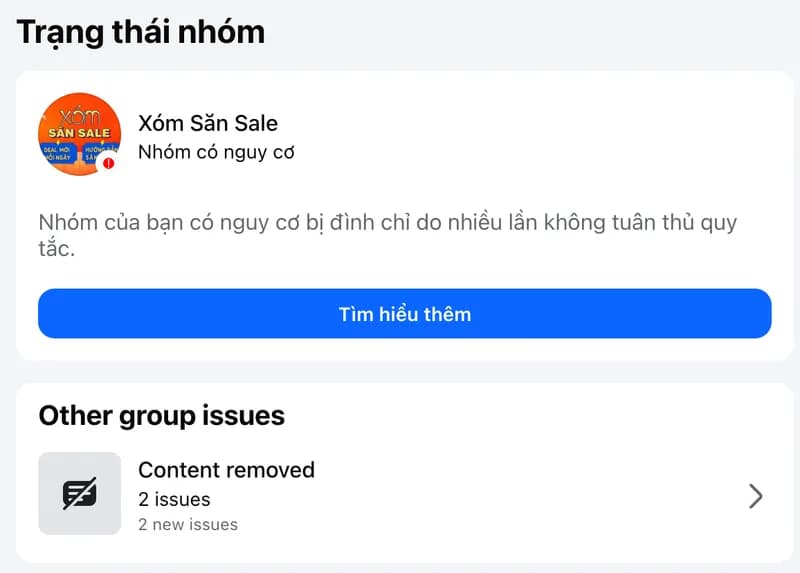Click the 2 new issues subtext
This screenshot has height=573, width=800.
[188, 524]
